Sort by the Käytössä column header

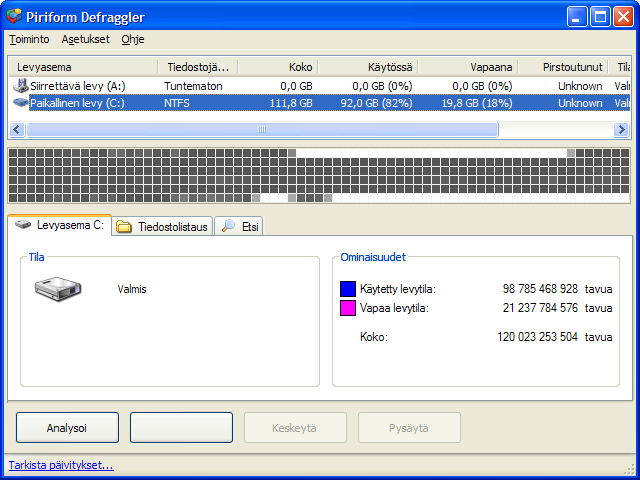pyautogui.click(x=368, y=67)
